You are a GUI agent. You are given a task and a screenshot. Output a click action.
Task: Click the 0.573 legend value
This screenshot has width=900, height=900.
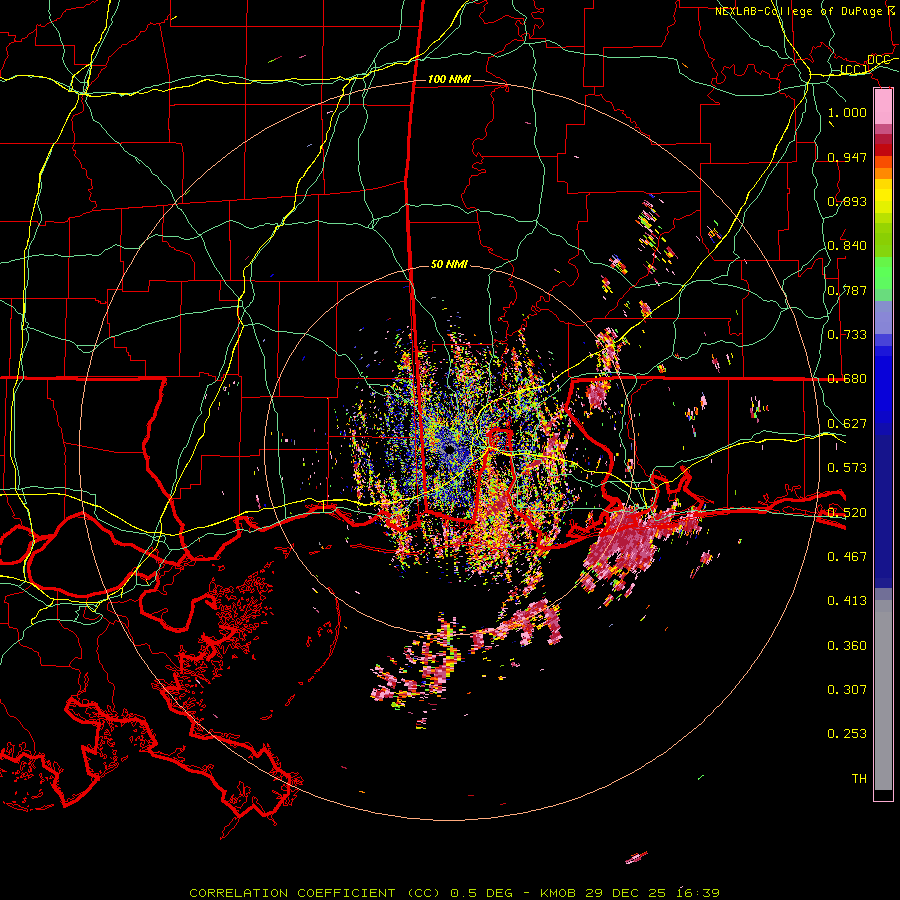[x=847, y=468]
